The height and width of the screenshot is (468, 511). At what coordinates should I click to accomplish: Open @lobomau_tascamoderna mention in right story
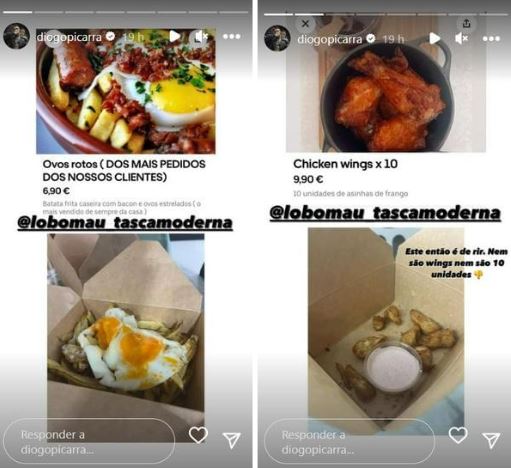click(385, 213)
